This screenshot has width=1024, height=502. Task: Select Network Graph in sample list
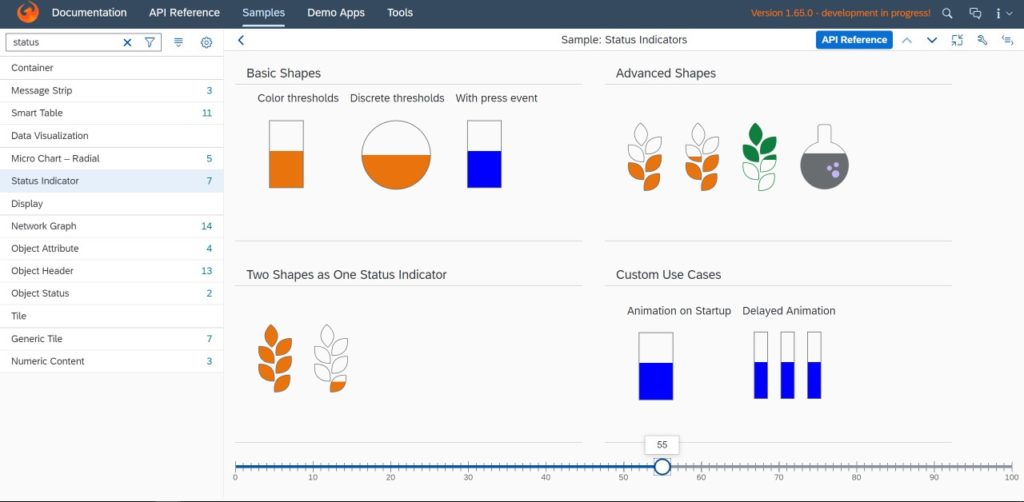coord(44,226)
